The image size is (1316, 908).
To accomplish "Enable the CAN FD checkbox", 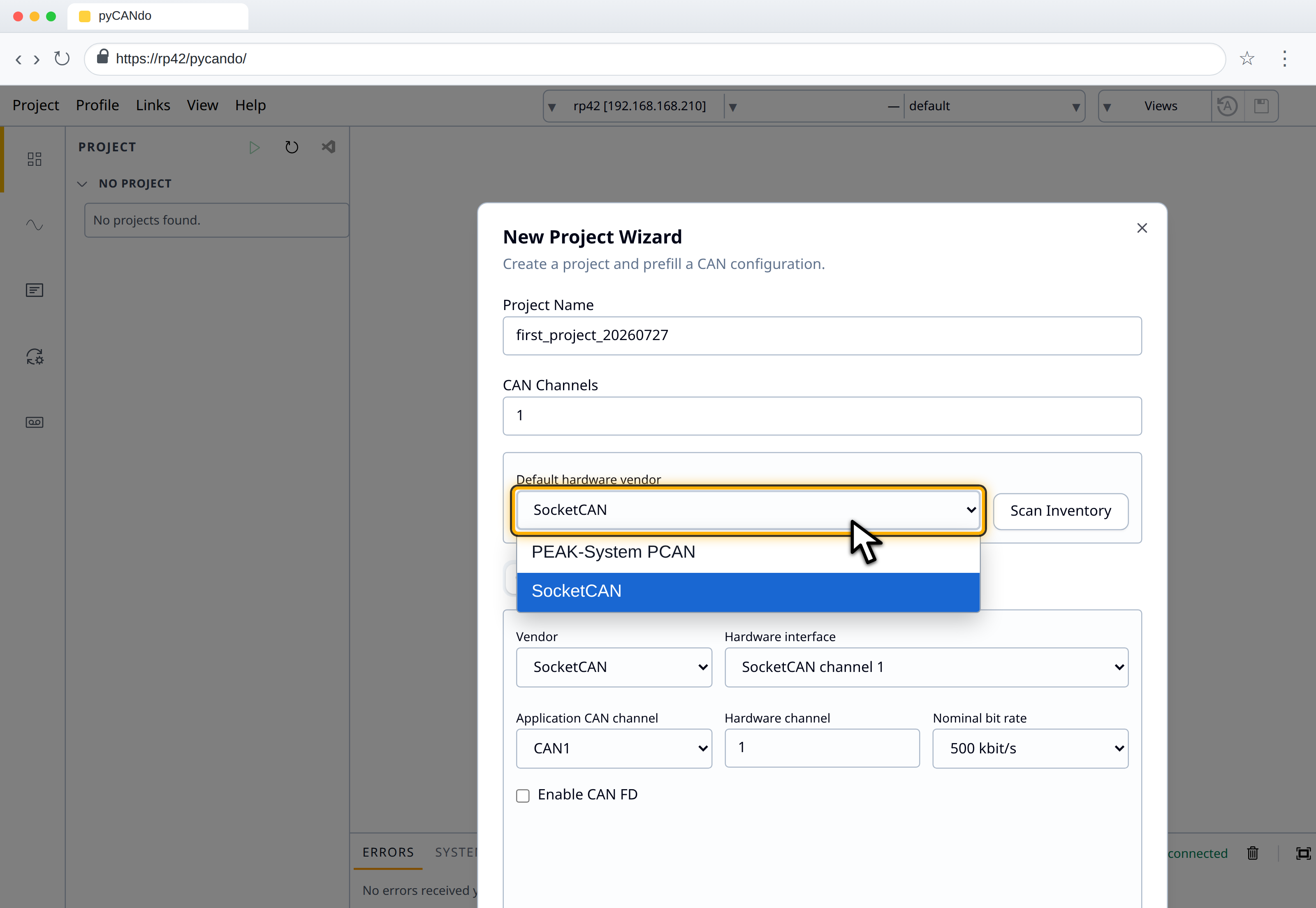I will coord(522,795).
